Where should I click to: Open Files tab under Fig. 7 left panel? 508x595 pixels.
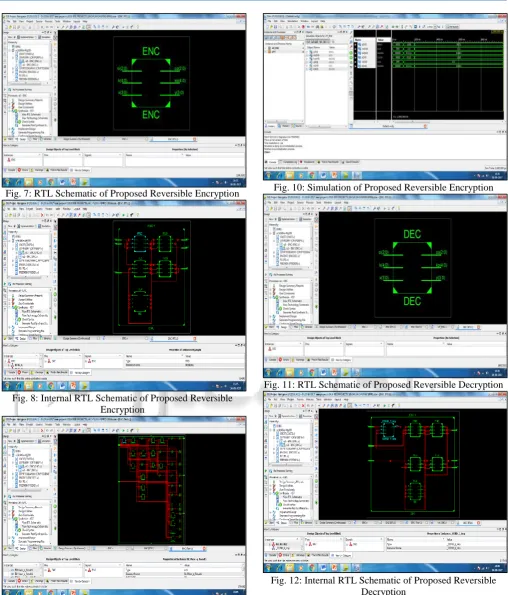click(x=33, y=139)
